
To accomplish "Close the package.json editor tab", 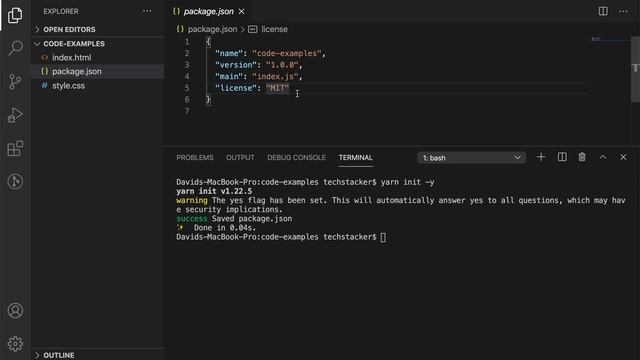I will pos(242,11).
